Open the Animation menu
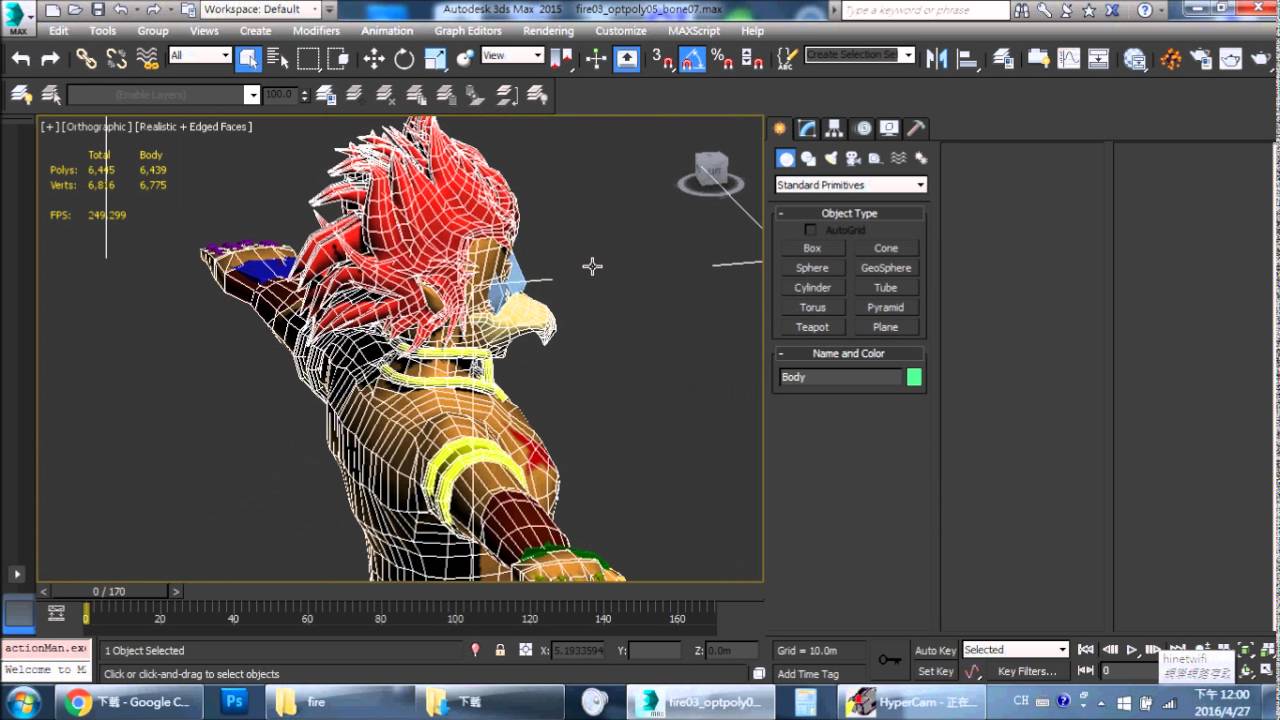Image resolution: width=1280 pixels, height=720 pixels. pyautogui.click(x=387, y=31)
